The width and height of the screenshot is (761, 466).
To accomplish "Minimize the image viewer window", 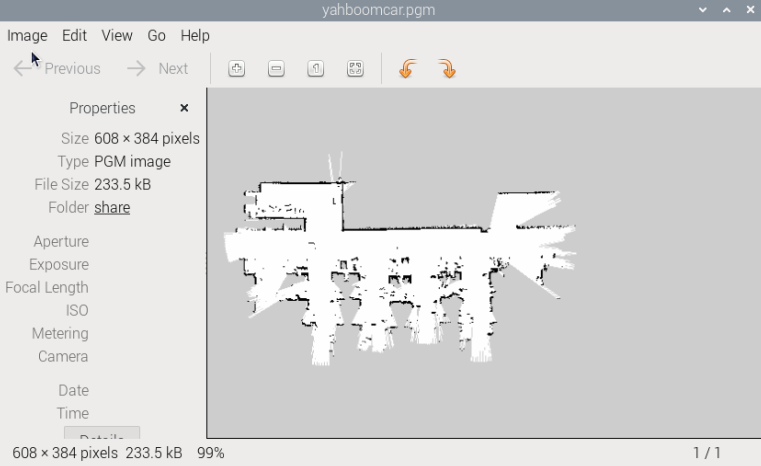I will [703, 10].
